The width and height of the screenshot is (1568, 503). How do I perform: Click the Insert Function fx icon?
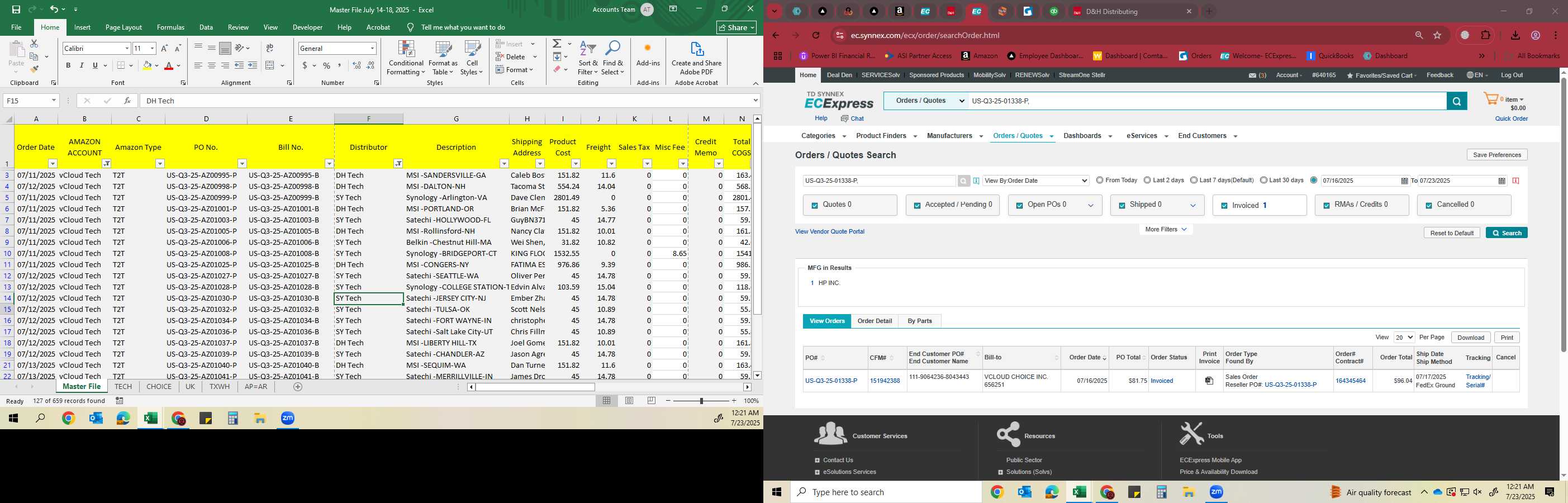[127, 101]
